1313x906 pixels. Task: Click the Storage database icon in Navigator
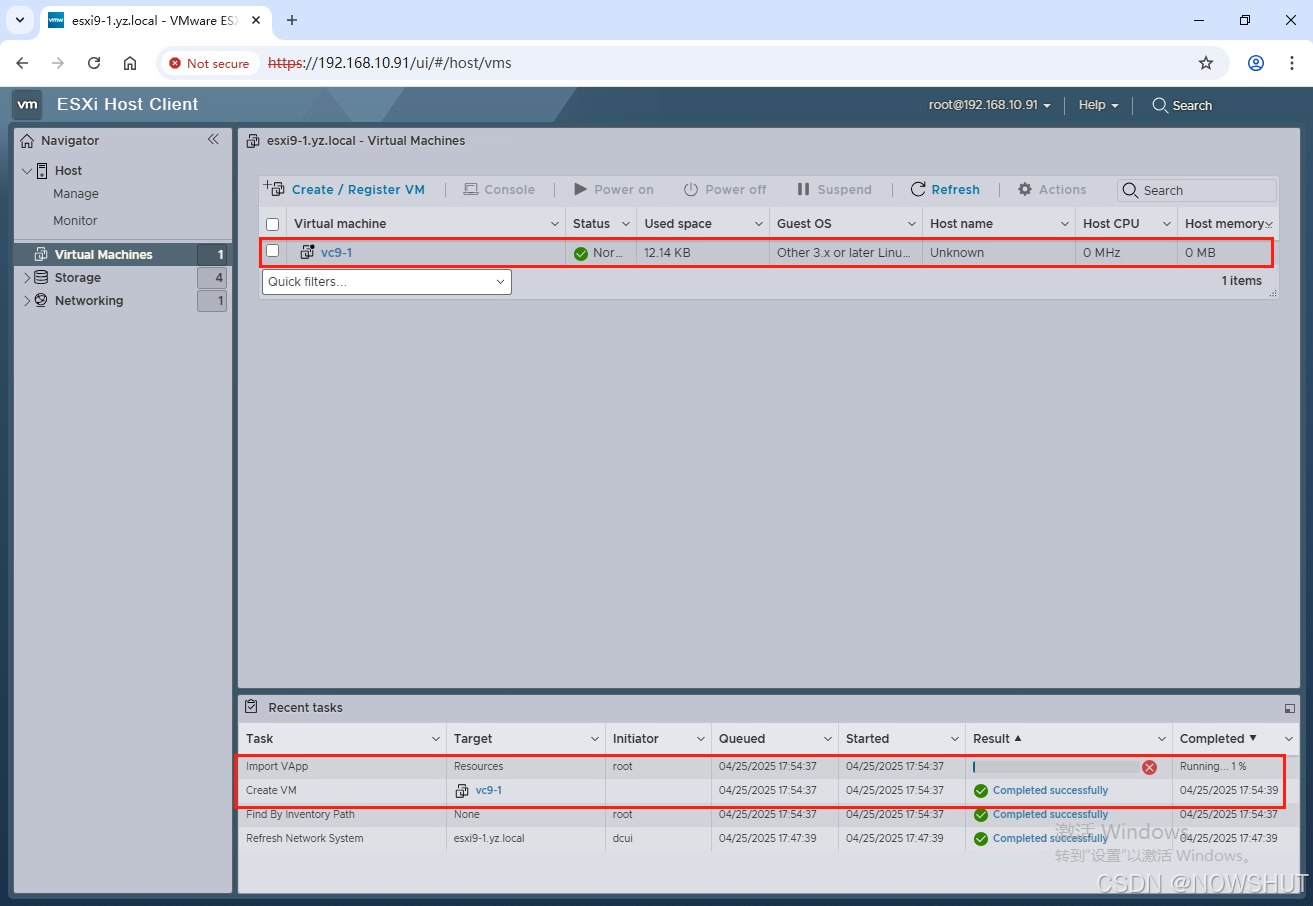[41, 277]
